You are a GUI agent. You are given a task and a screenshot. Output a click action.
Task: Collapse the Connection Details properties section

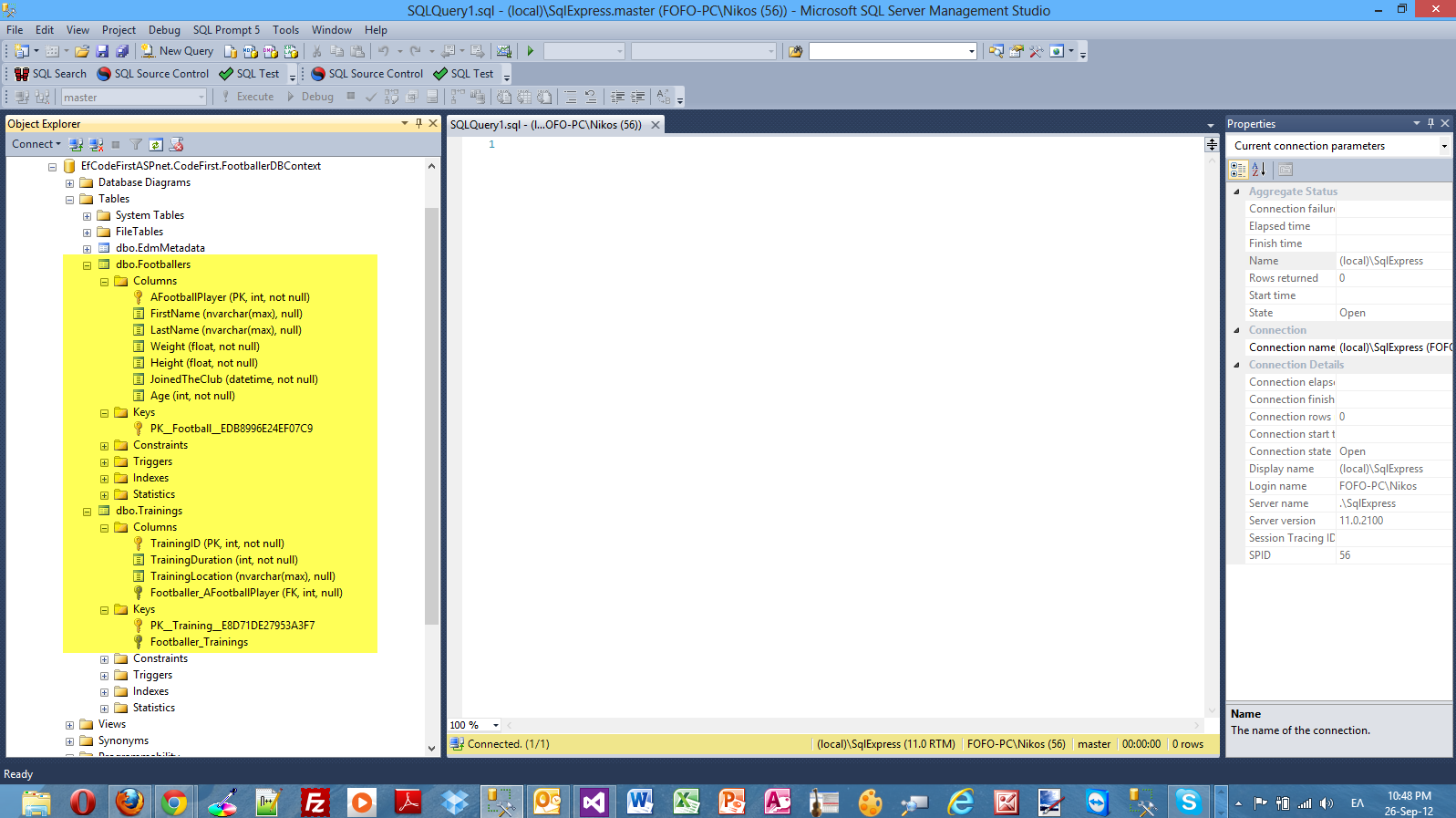click(x=1236, y=365)
